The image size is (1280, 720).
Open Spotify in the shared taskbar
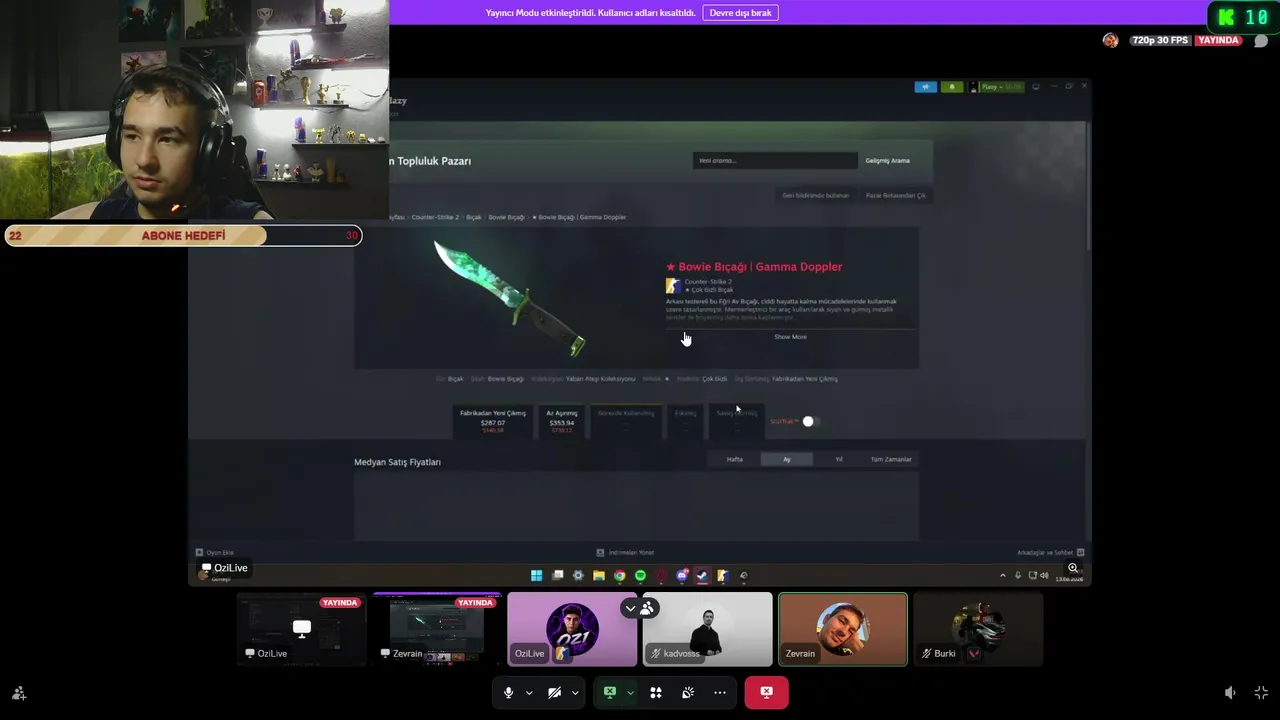click(640, 575)
